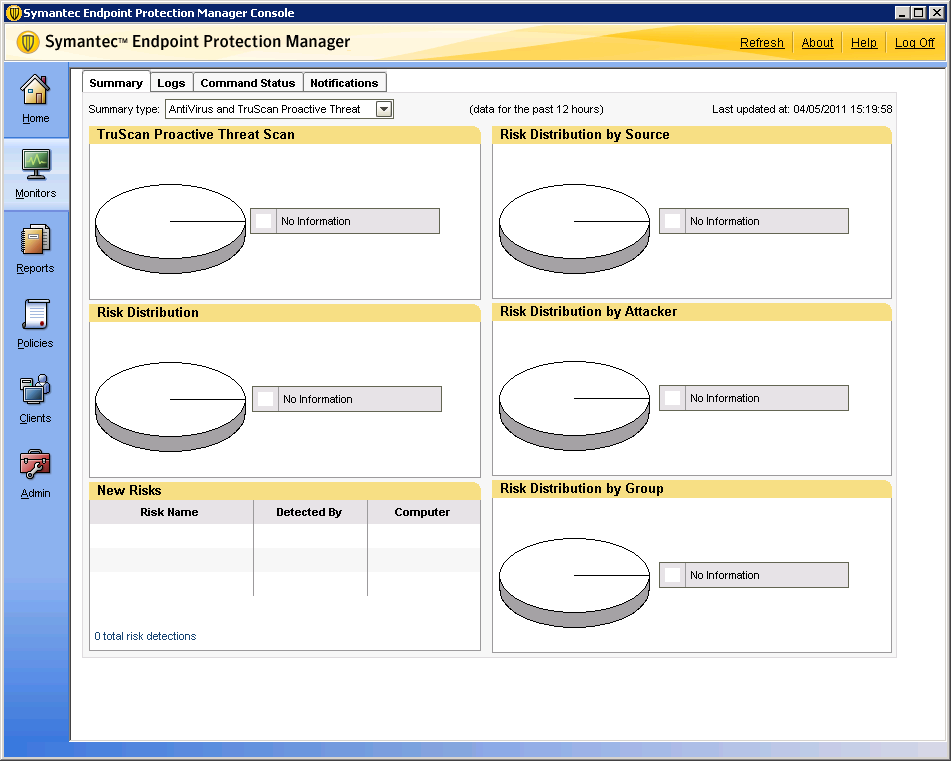The height and width of the screenshot is (761, 951).
Task: Click TruScan Proactive Threat Scan legend swatch
Action: click(x=264, y=221)
